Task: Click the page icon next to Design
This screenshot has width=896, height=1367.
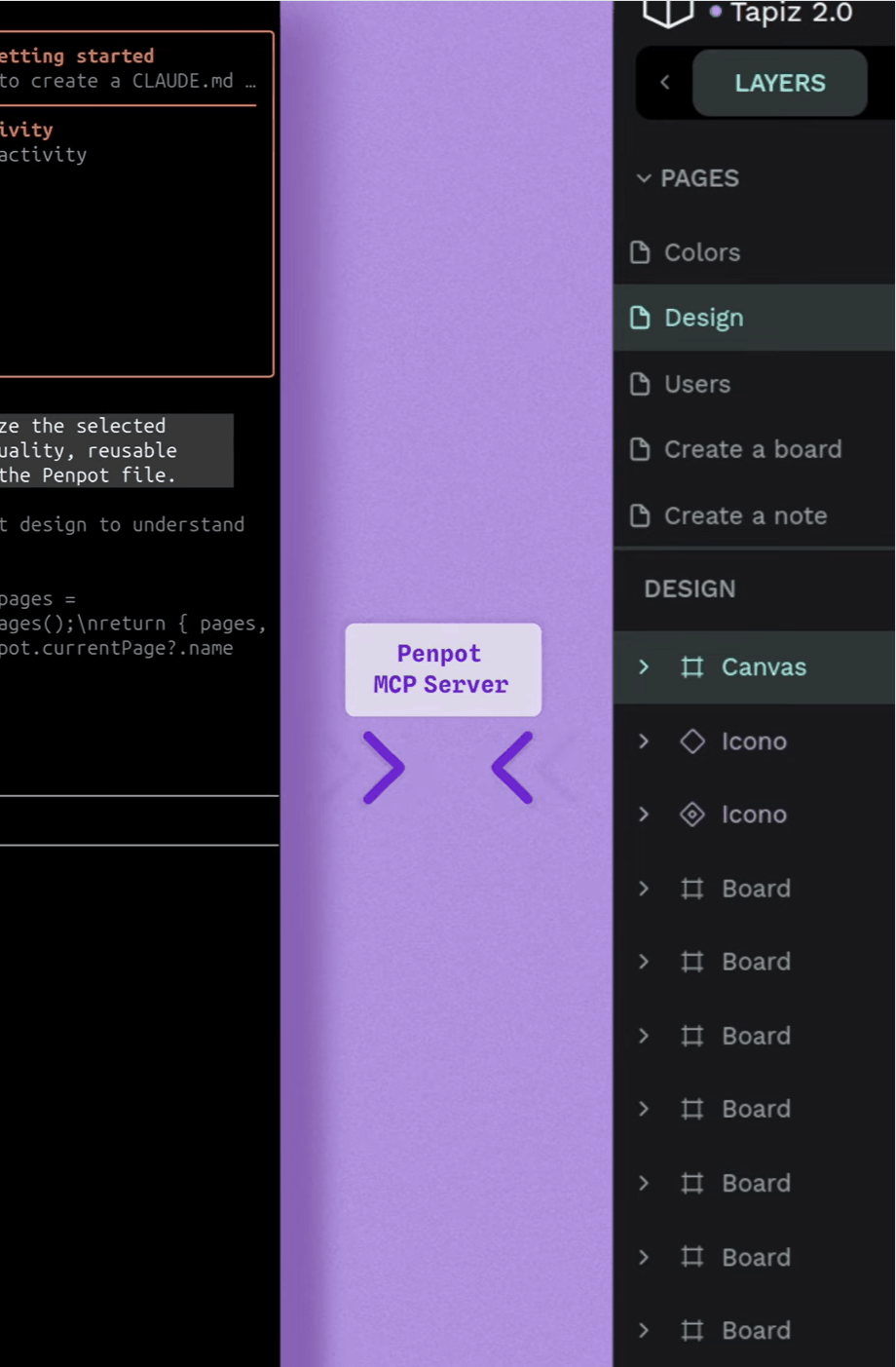Action: point(640,318)
